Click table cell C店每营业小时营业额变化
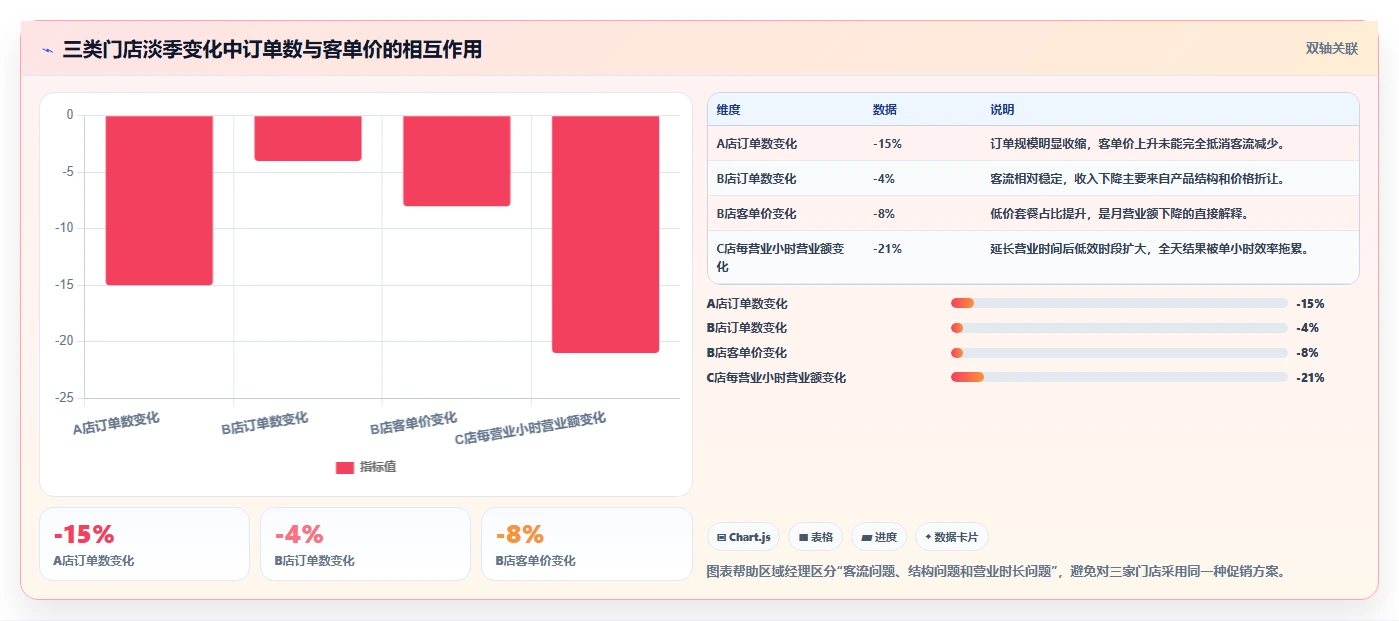The height and width of the screenshot is (621, 1399). tap(780, 257)
